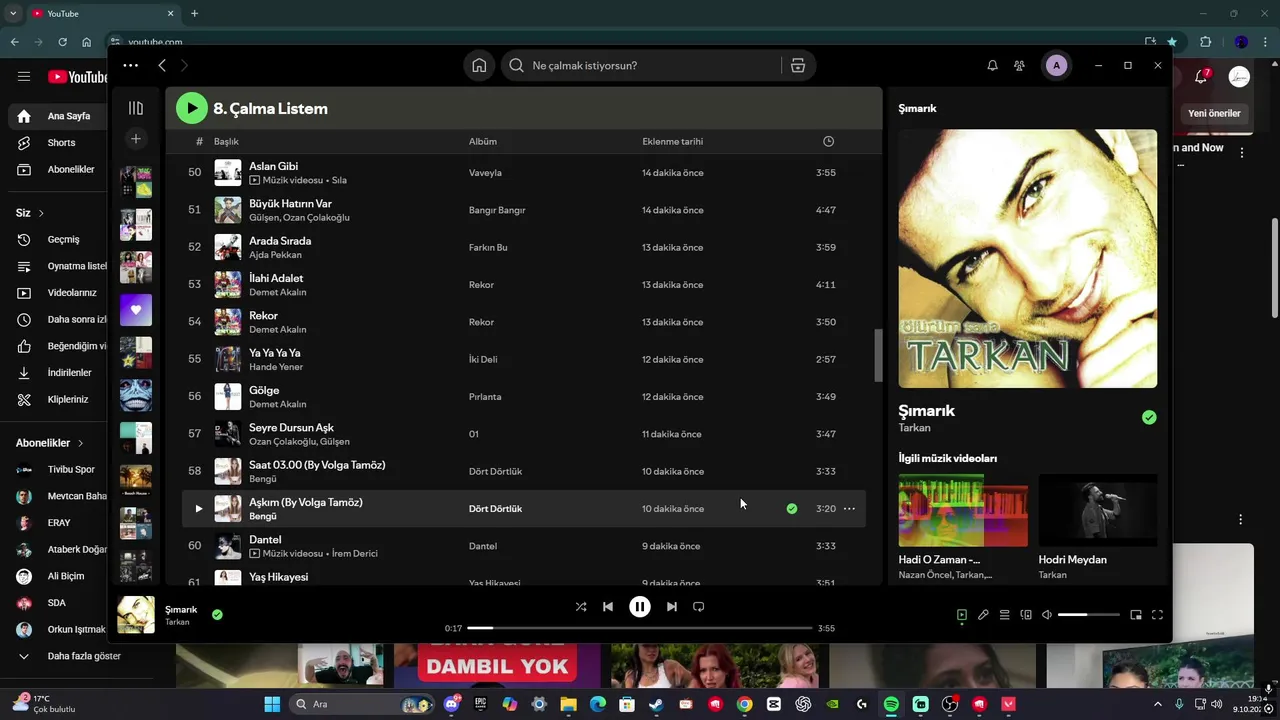The width and height of the screenshot is (1280, 720).
Task: Toggle saved check next to Şımarık in player bar
Action: pos(217,614)
